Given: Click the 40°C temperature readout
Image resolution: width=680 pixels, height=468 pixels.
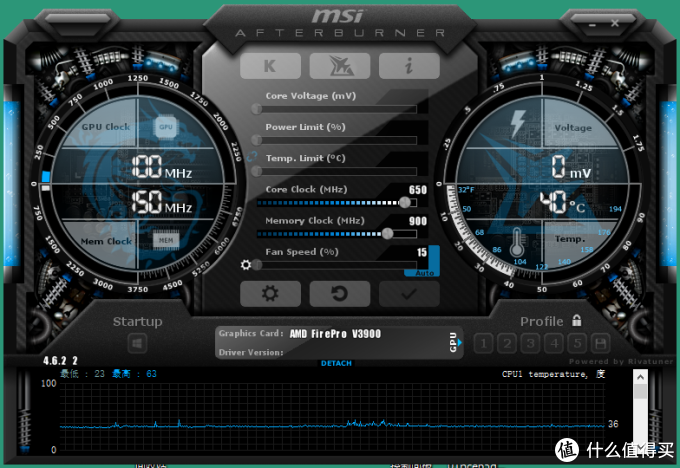Looking at the screenshot, I should (562, 203).
